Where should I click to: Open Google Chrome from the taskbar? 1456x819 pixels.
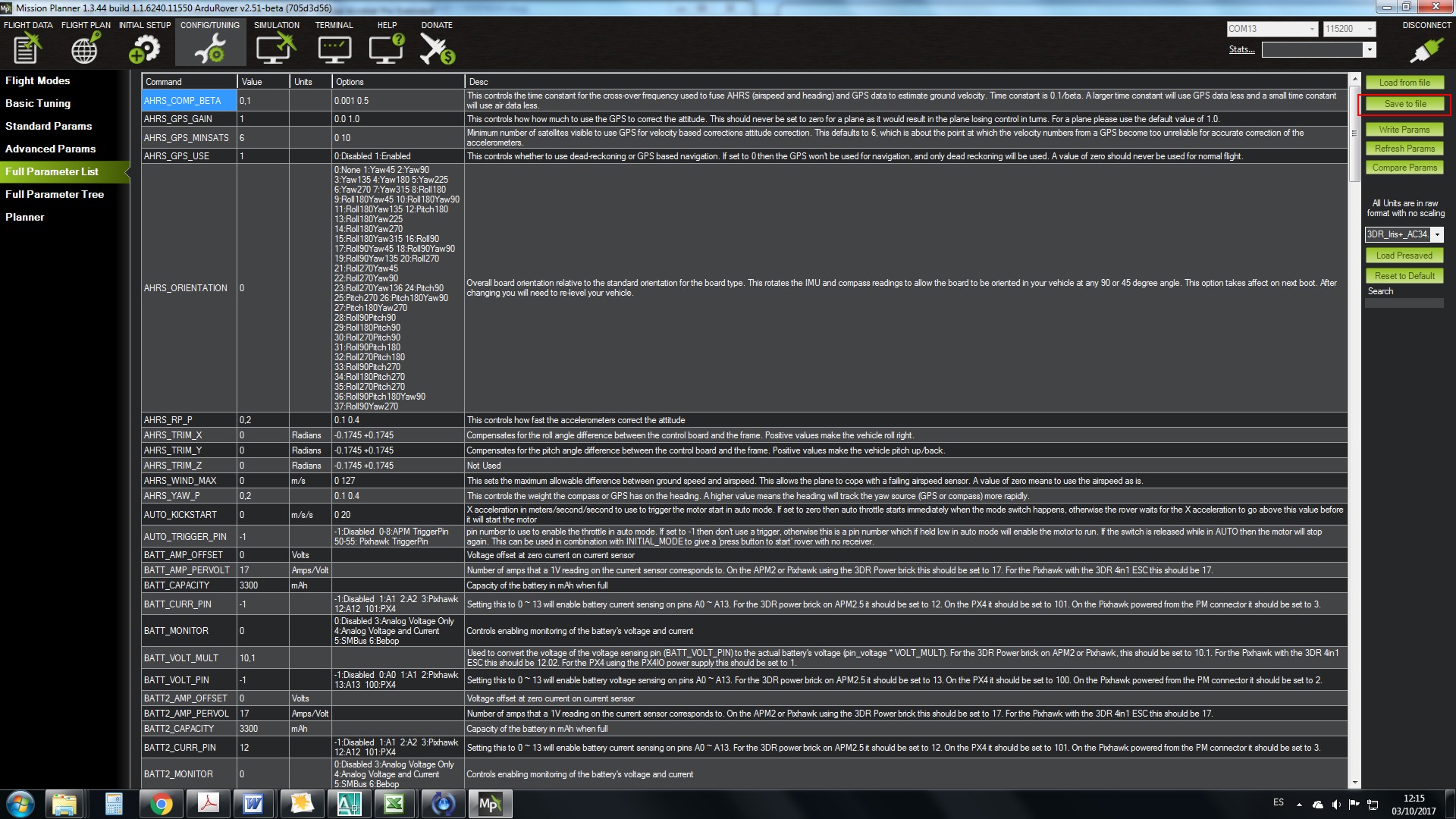160,804
